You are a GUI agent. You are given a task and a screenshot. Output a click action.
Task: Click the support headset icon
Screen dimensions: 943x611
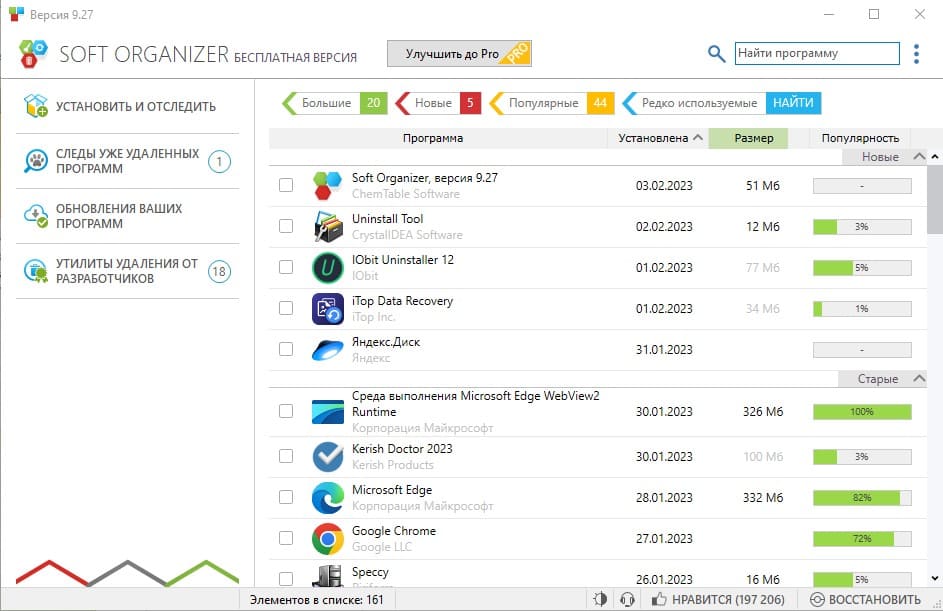coord(627,599)
